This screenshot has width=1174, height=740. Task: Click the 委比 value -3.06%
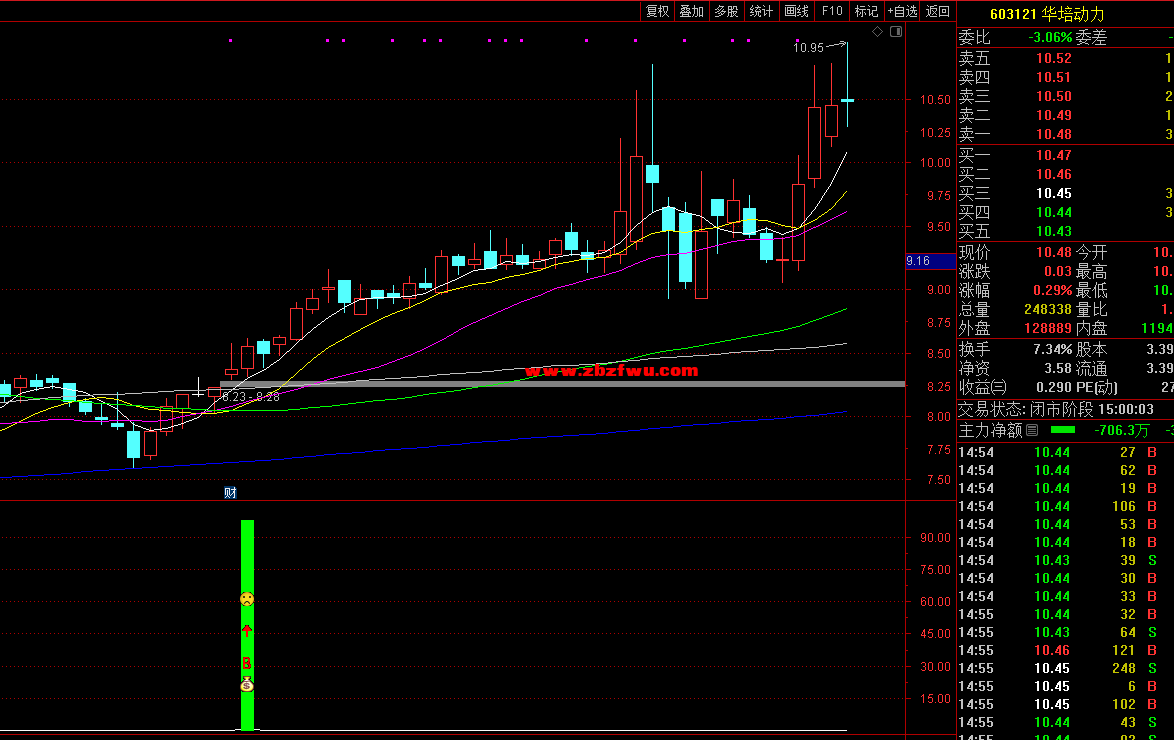1050,37
